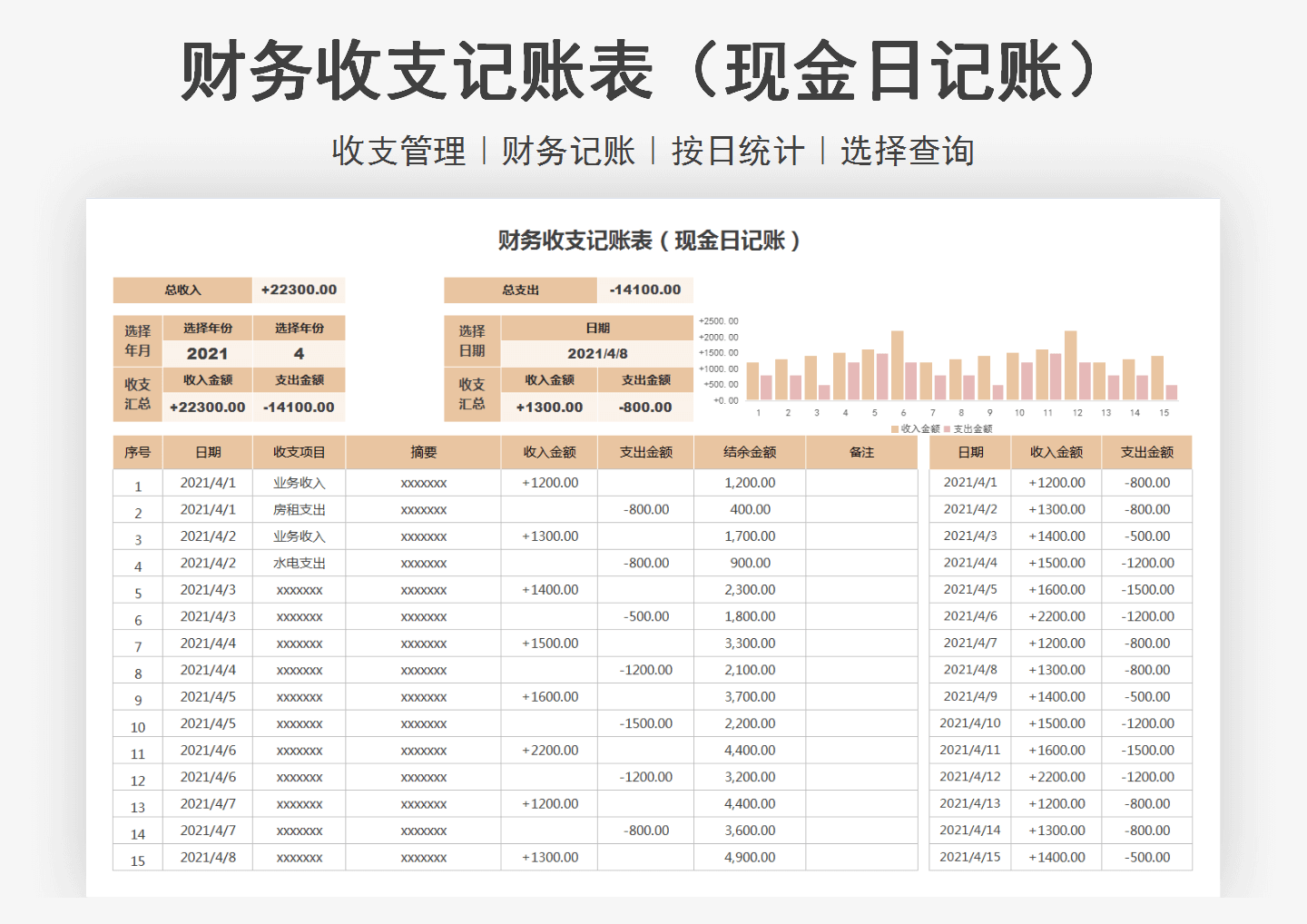Image resolution: width=1307 pixels, height=924 pixels.
Task: Click the queried expense cell -800.00
Action: click(x=645, y=407)
